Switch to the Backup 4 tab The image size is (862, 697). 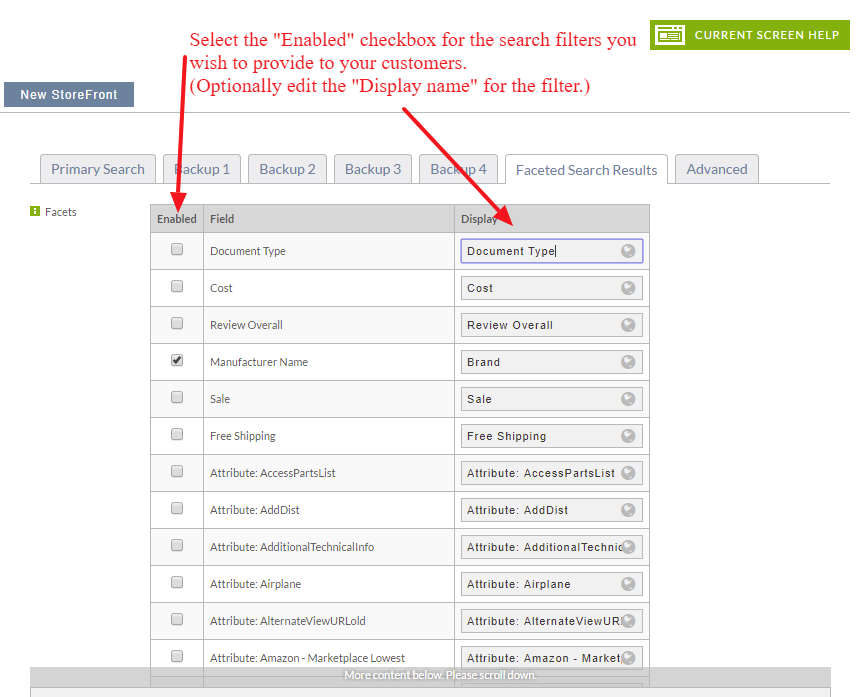(458, 169)
